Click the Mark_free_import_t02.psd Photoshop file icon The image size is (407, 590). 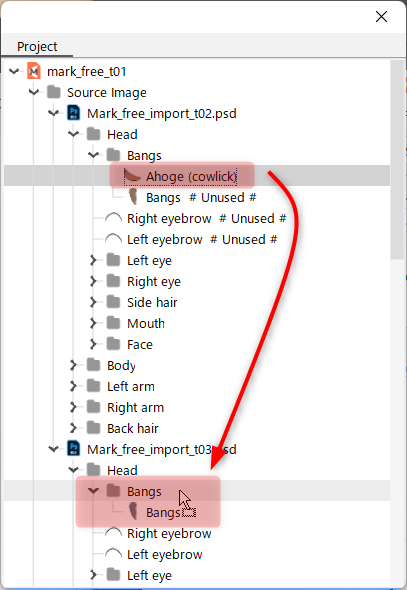pyautogui.click(x=74, y=113)
